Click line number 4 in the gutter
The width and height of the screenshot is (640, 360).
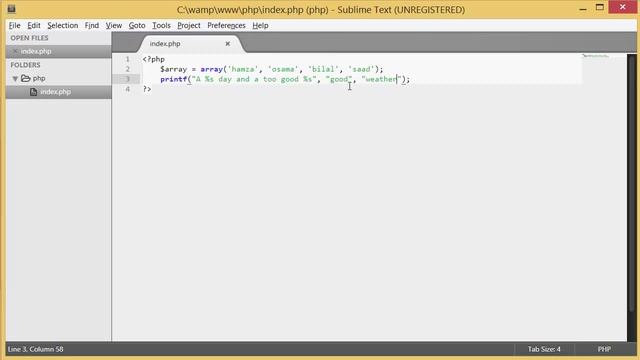tap(127, 89)
